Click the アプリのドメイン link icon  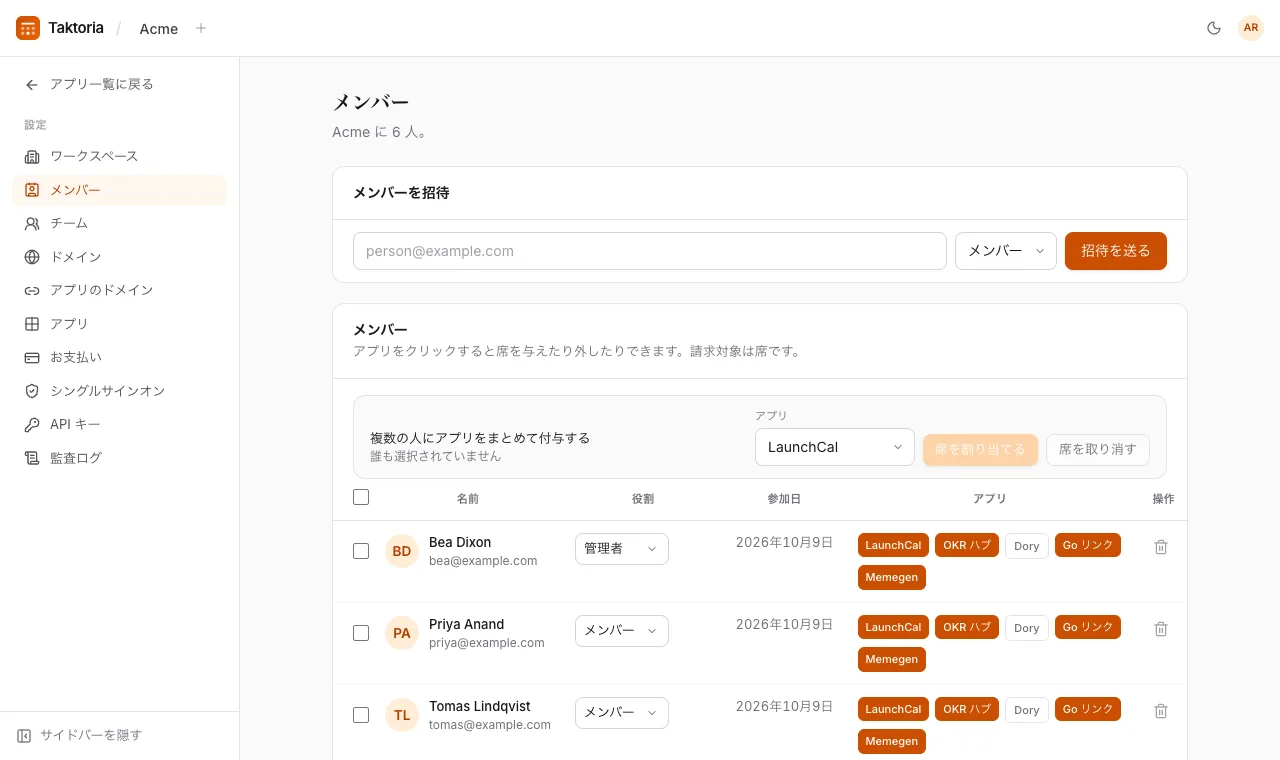pyautogui.click(x=32, y=290)
